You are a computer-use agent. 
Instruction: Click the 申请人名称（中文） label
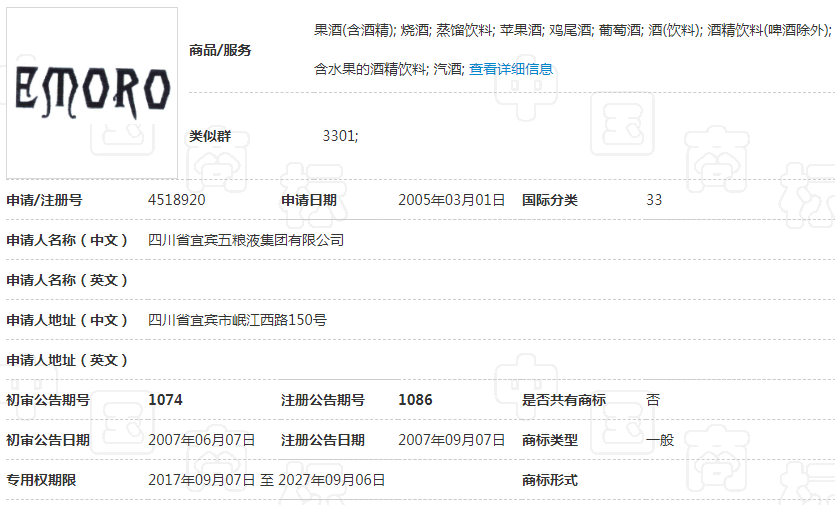(x=68, y=240)
